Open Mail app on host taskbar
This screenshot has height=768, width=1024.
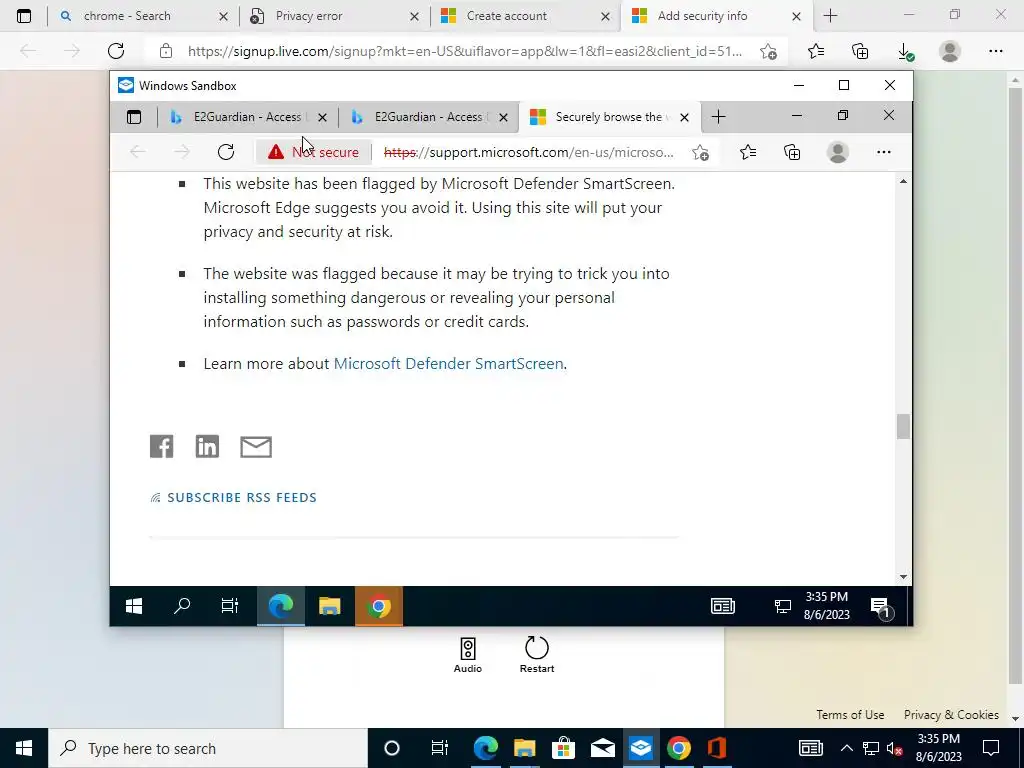(602, 748)
